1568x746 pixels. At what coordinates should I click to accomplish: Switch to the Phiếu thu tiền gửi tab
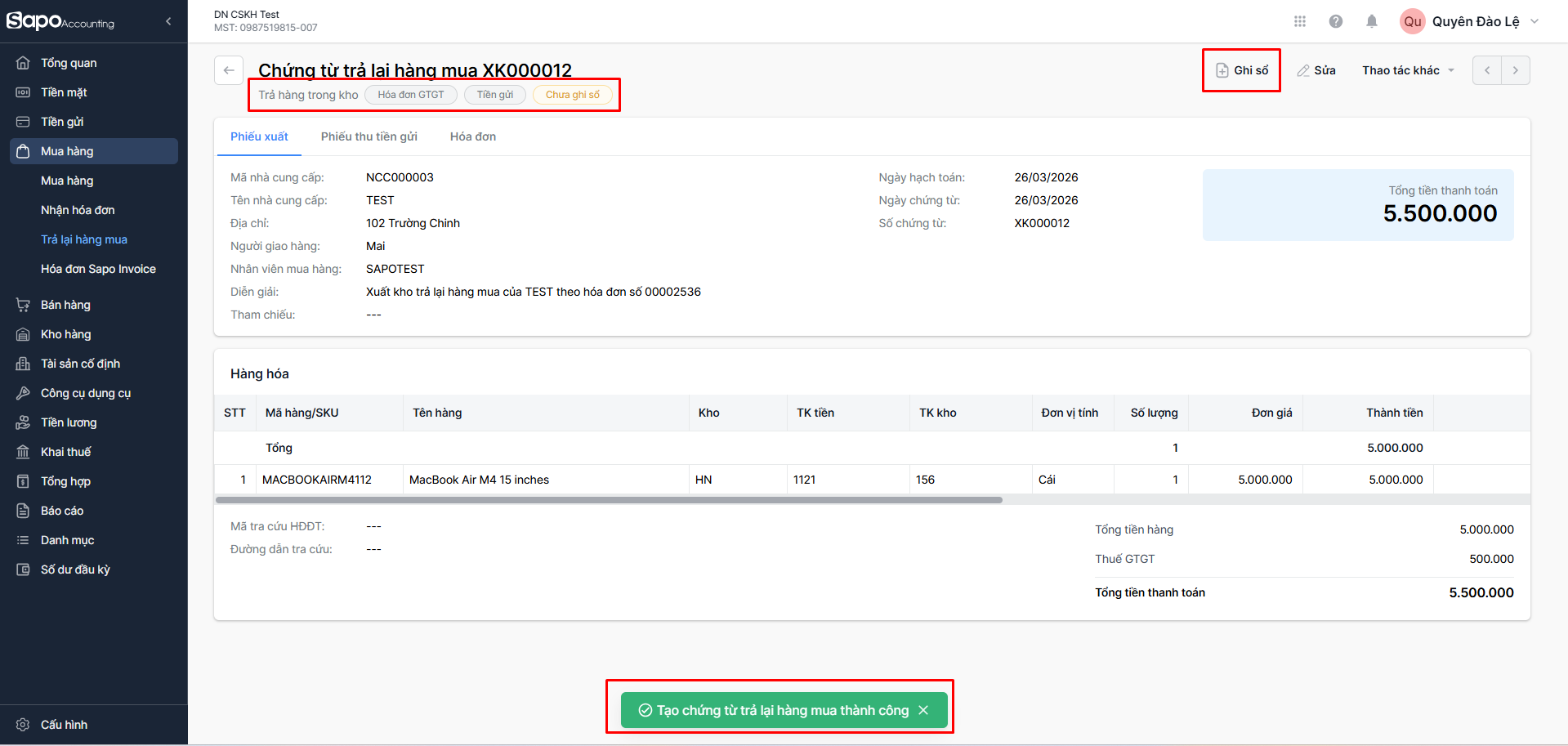tap(369, 136)
